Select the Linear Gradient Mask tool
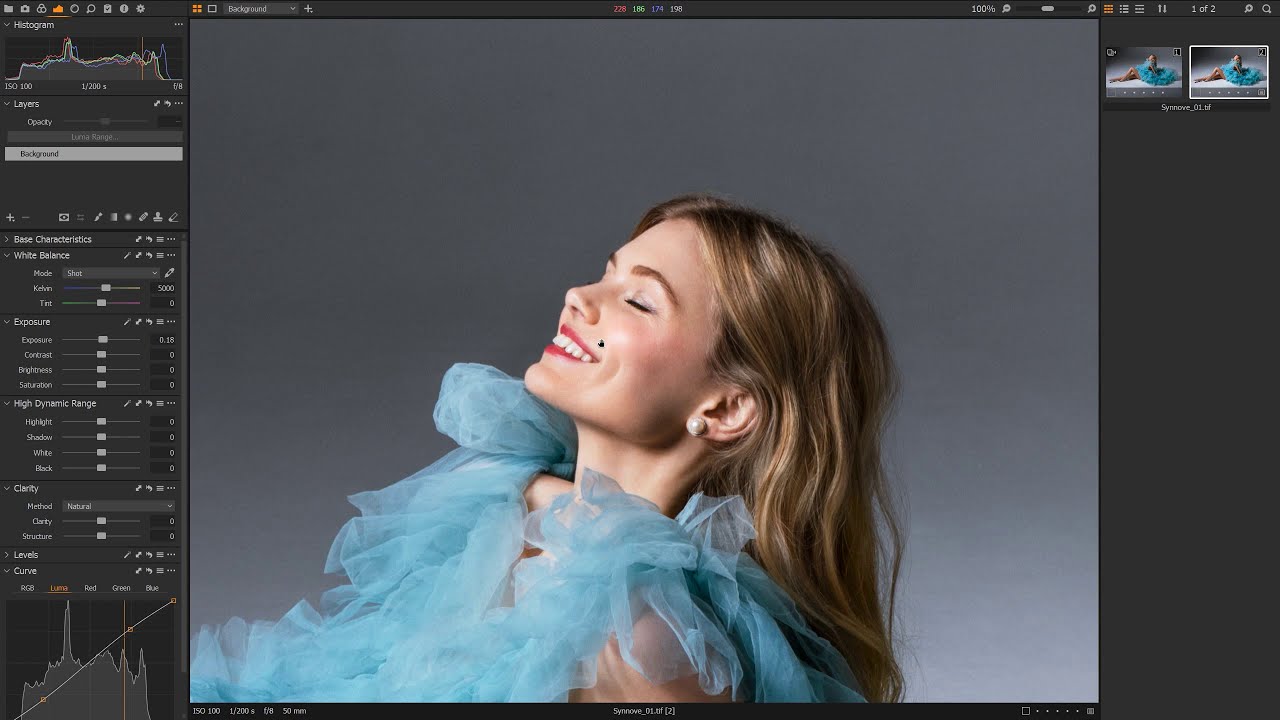Image resolution: width=1280 pixels, height=720 pixels. [113, 217]
